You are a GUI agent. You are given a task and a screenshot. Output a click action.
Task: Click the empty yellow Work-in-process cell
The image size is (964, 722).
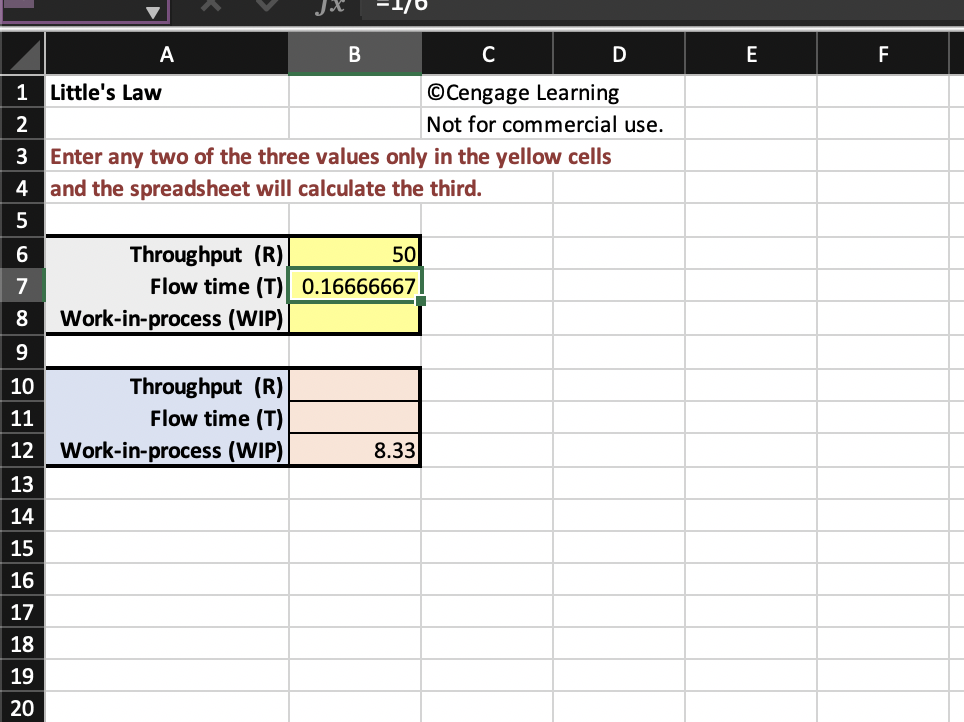[355, 318]
